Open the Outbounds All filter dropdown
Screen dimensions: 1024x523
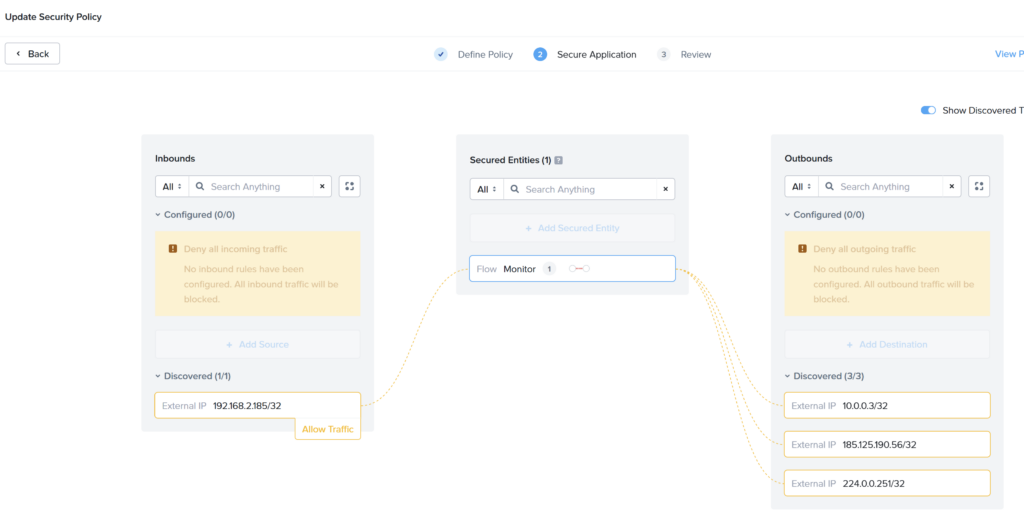[x=802, y=186]
